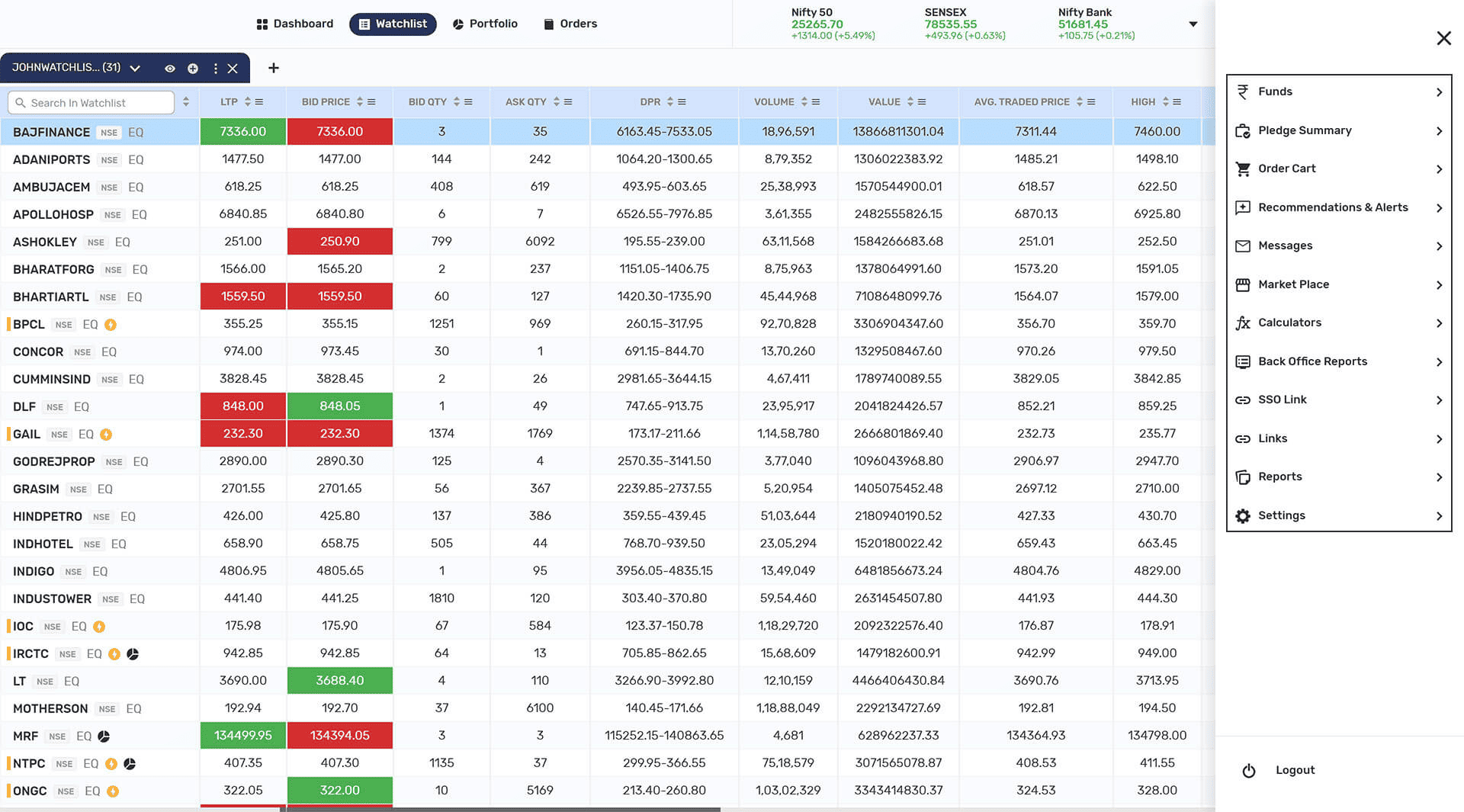This screenshot has width=1464, height=812.
Task: Click the orange coin icon beside BPCL
Action: point(111,325)
